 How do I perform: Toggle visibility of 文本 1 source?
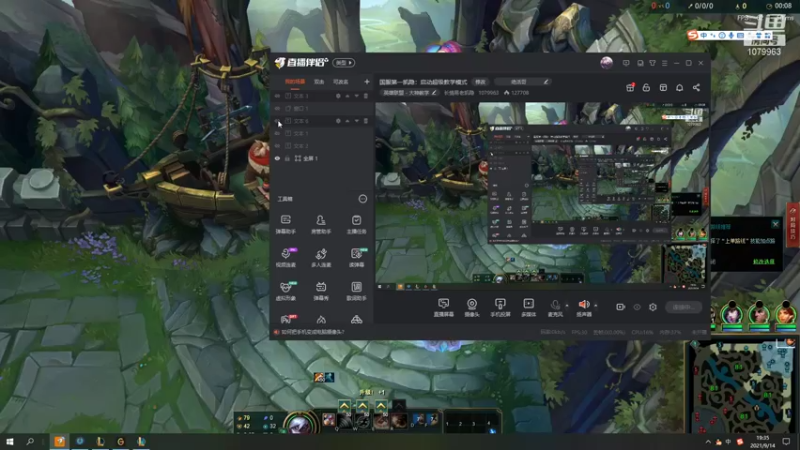278,133
